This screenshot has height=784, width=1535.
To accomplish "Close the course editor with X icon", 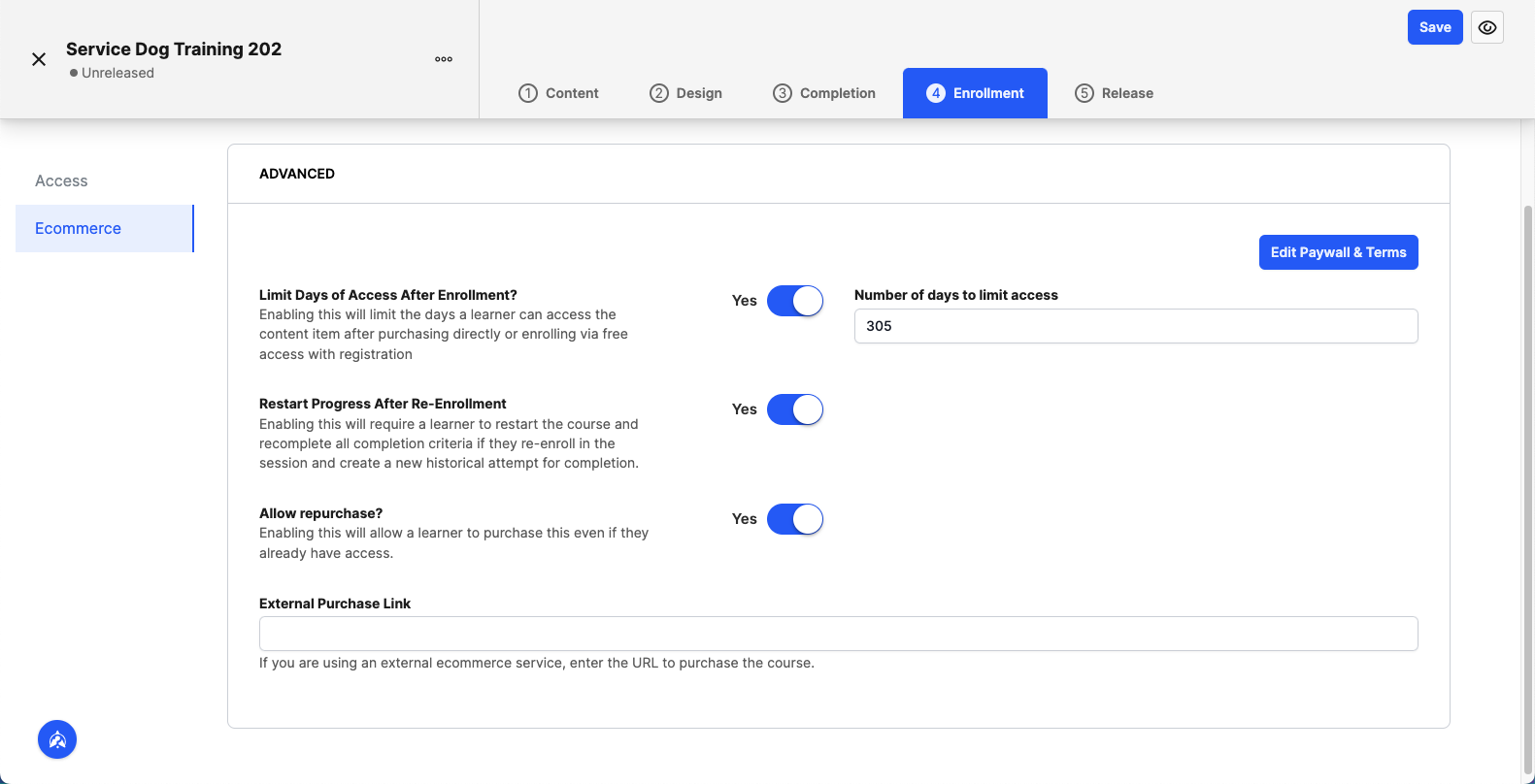I will pyautogui.click(x=39, y=59).
